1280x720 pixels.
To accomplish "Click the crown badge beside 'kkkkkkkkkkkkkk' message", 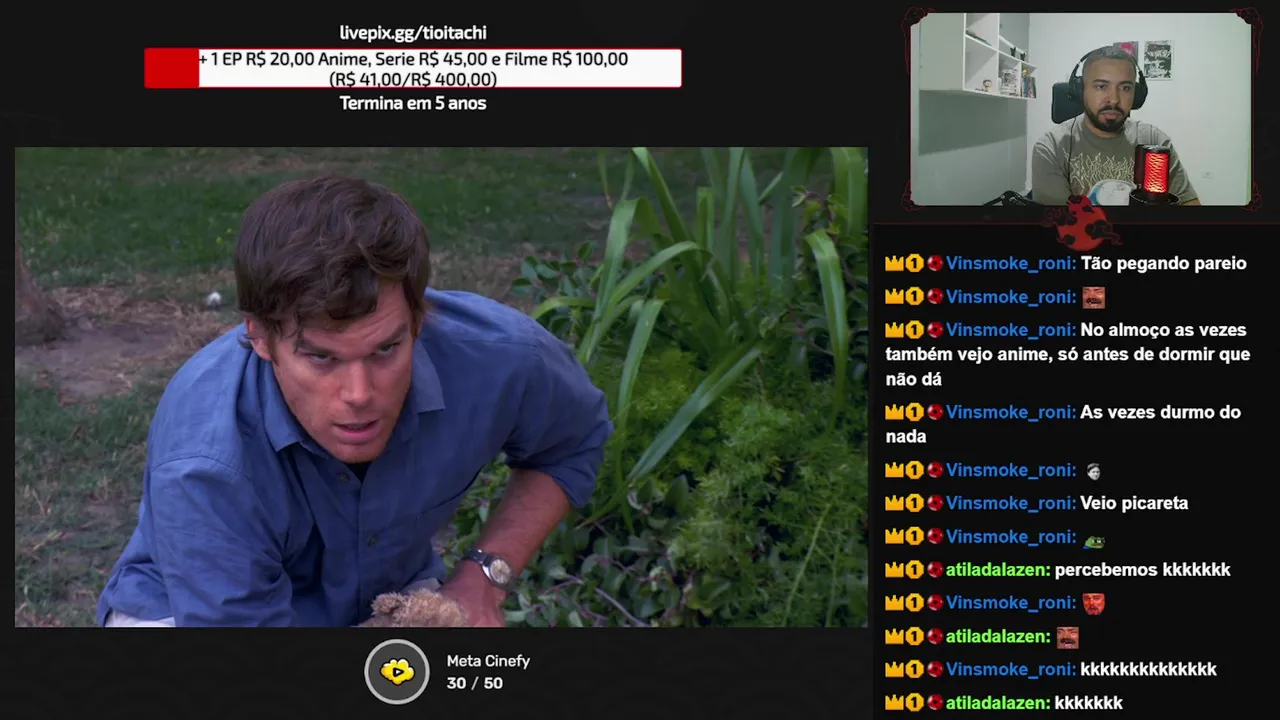I will point(894,670).
